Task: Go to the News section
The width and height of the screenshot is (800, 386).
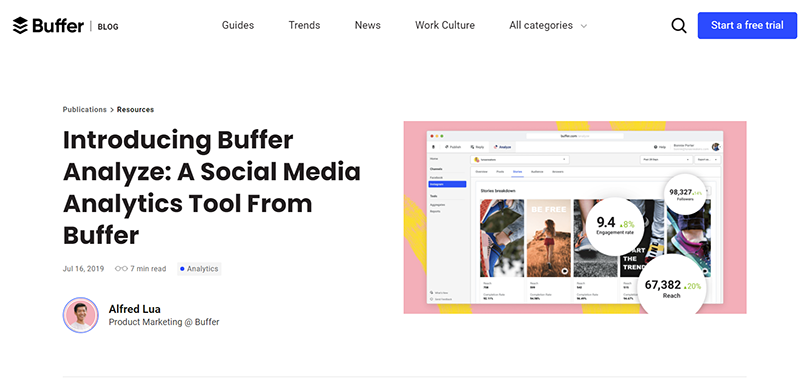Action: [x=367, y=25]
